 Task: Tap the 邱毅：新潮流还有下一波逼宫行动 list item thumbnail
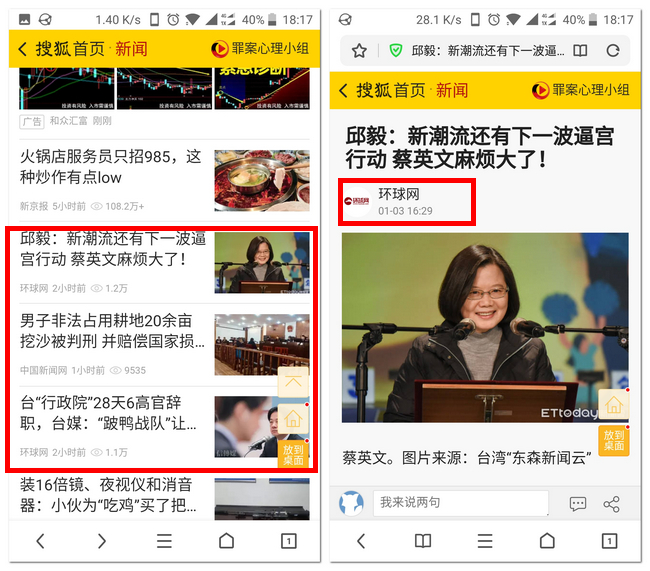pos(261,262)
